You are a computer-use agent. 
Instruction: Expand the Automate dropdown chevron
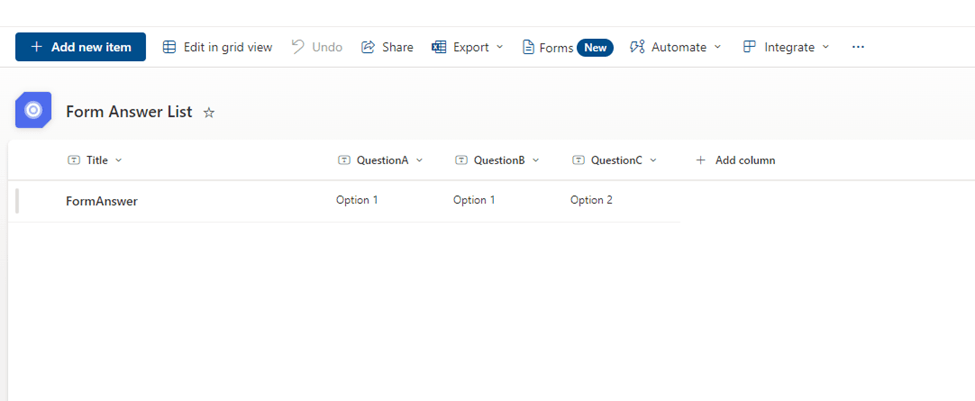(x=717, y=47)
